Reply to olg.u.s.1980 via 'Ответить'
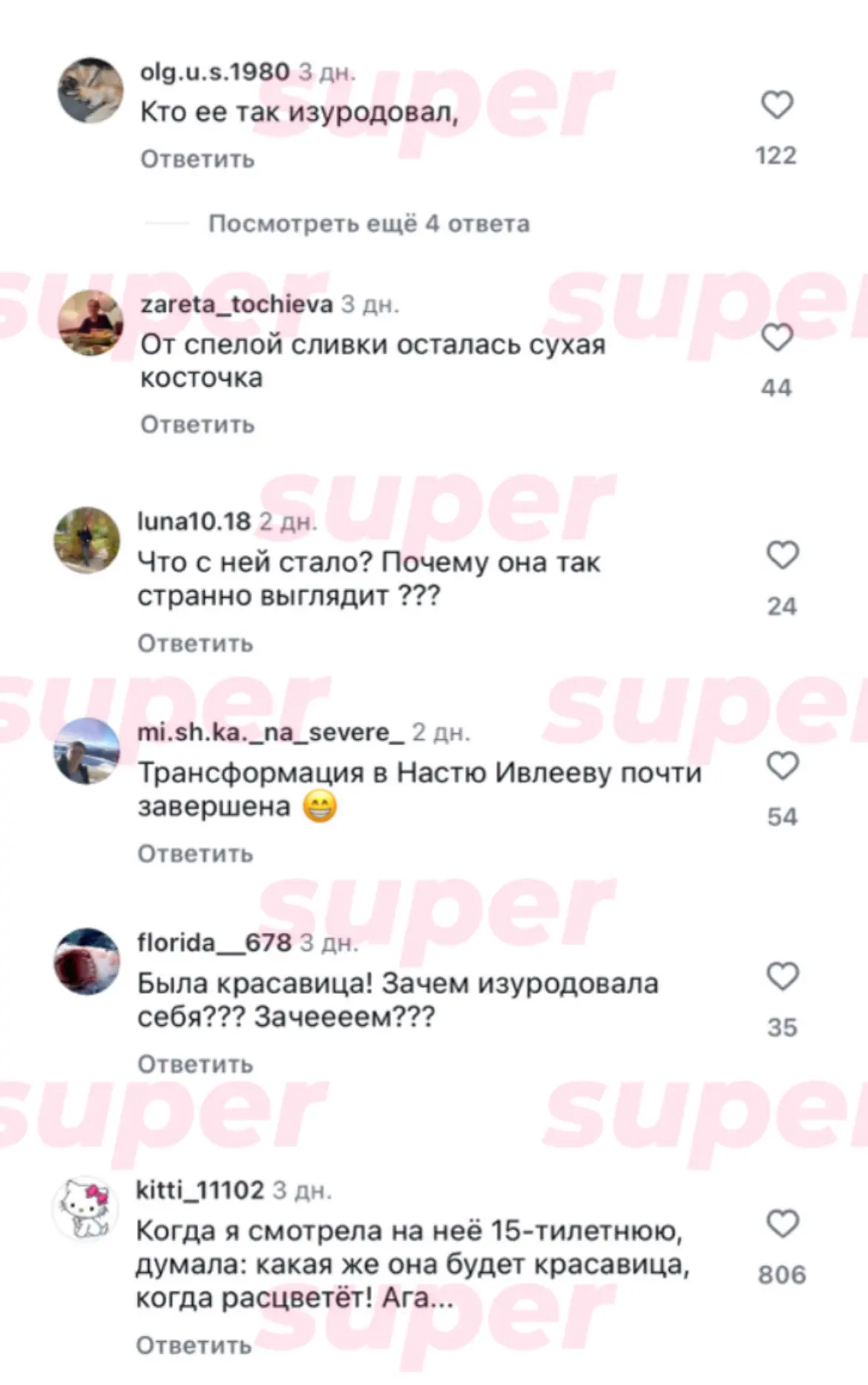 click(197, 159)
